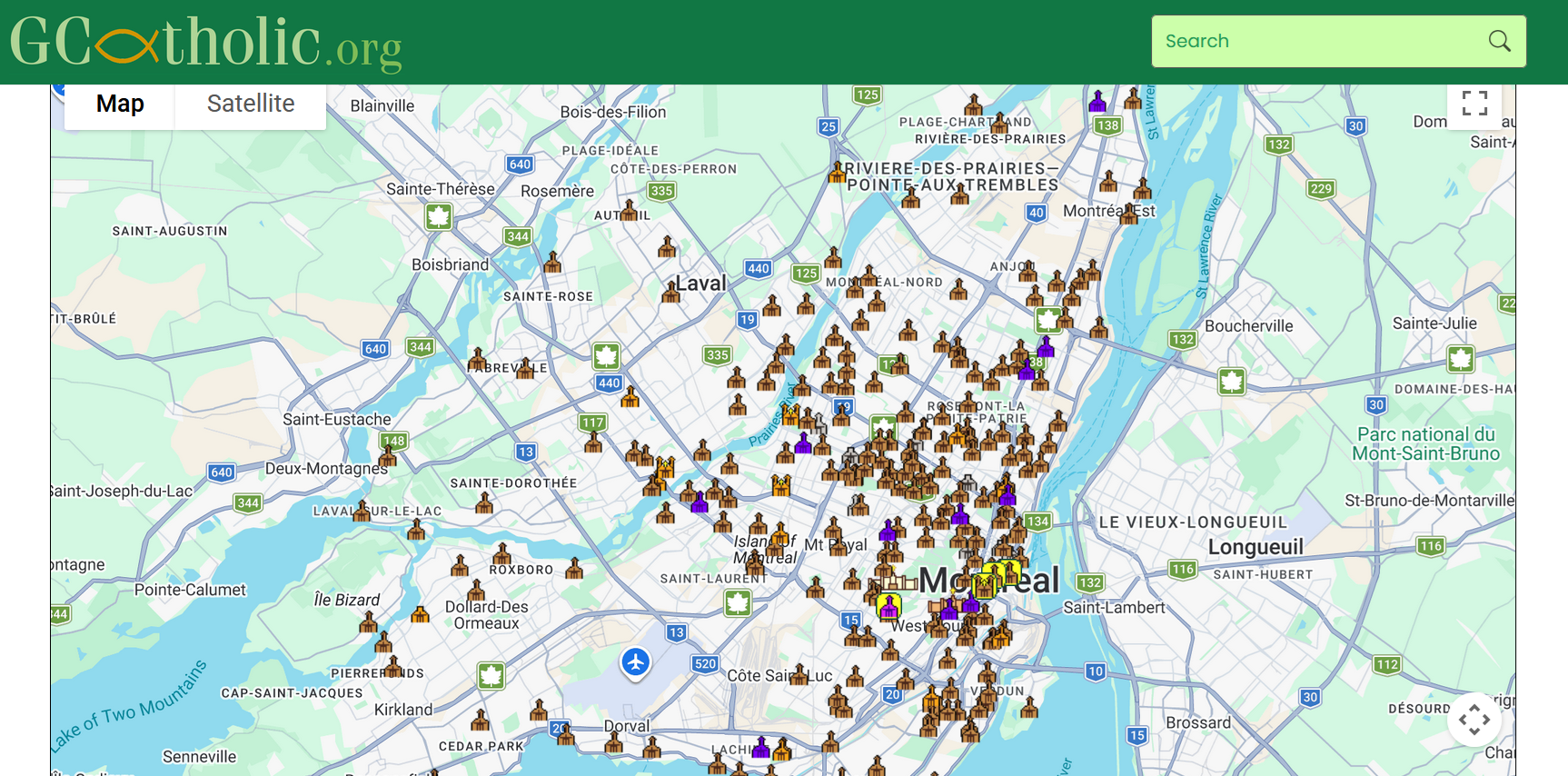Select the Map view tab
Image resolution: width=1568 pixels, height=776 pixels.
tap(120, 104)
